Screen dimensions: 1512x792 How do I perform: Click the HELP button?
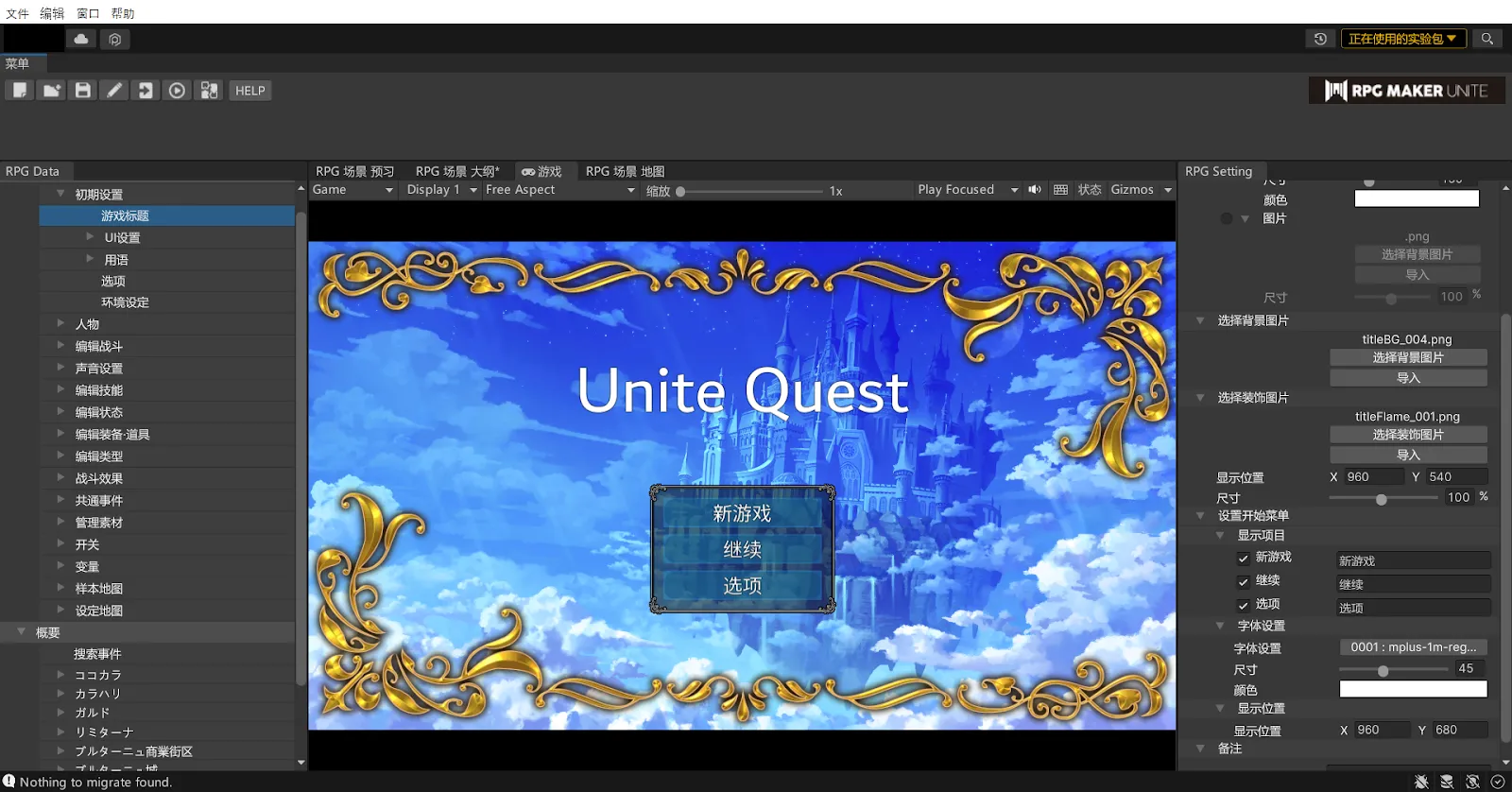click(x=249, y=91)
